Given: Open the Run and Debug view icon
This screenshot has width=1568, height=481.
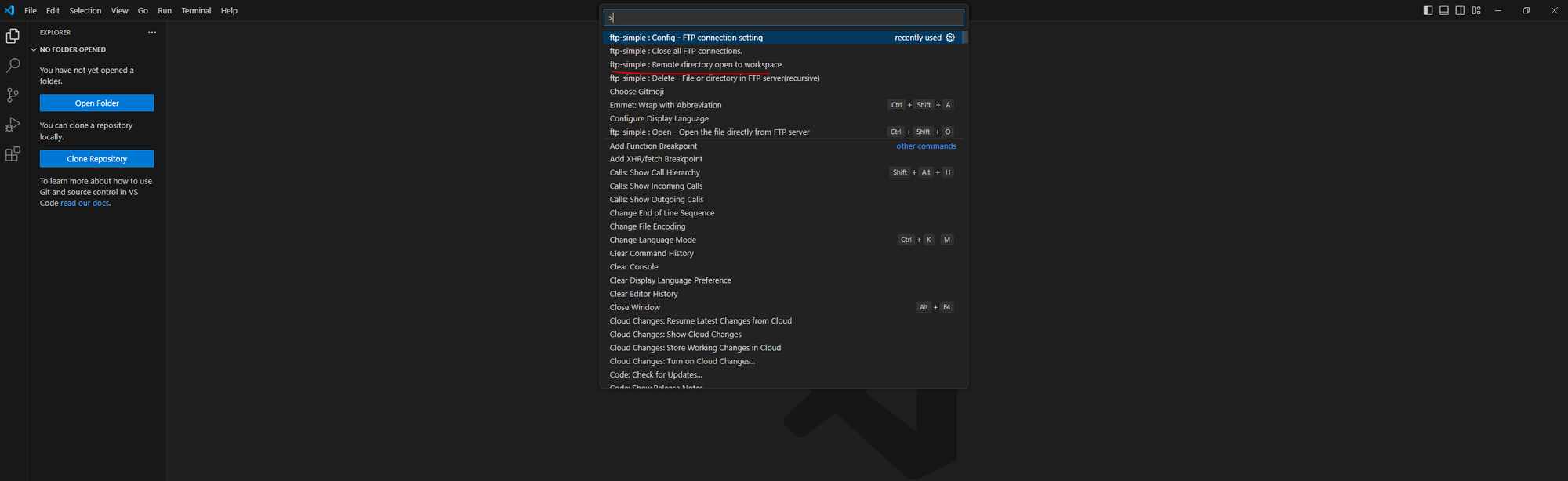Looking at the screenshot, I should pyautogui.click(x=13, y=125).
